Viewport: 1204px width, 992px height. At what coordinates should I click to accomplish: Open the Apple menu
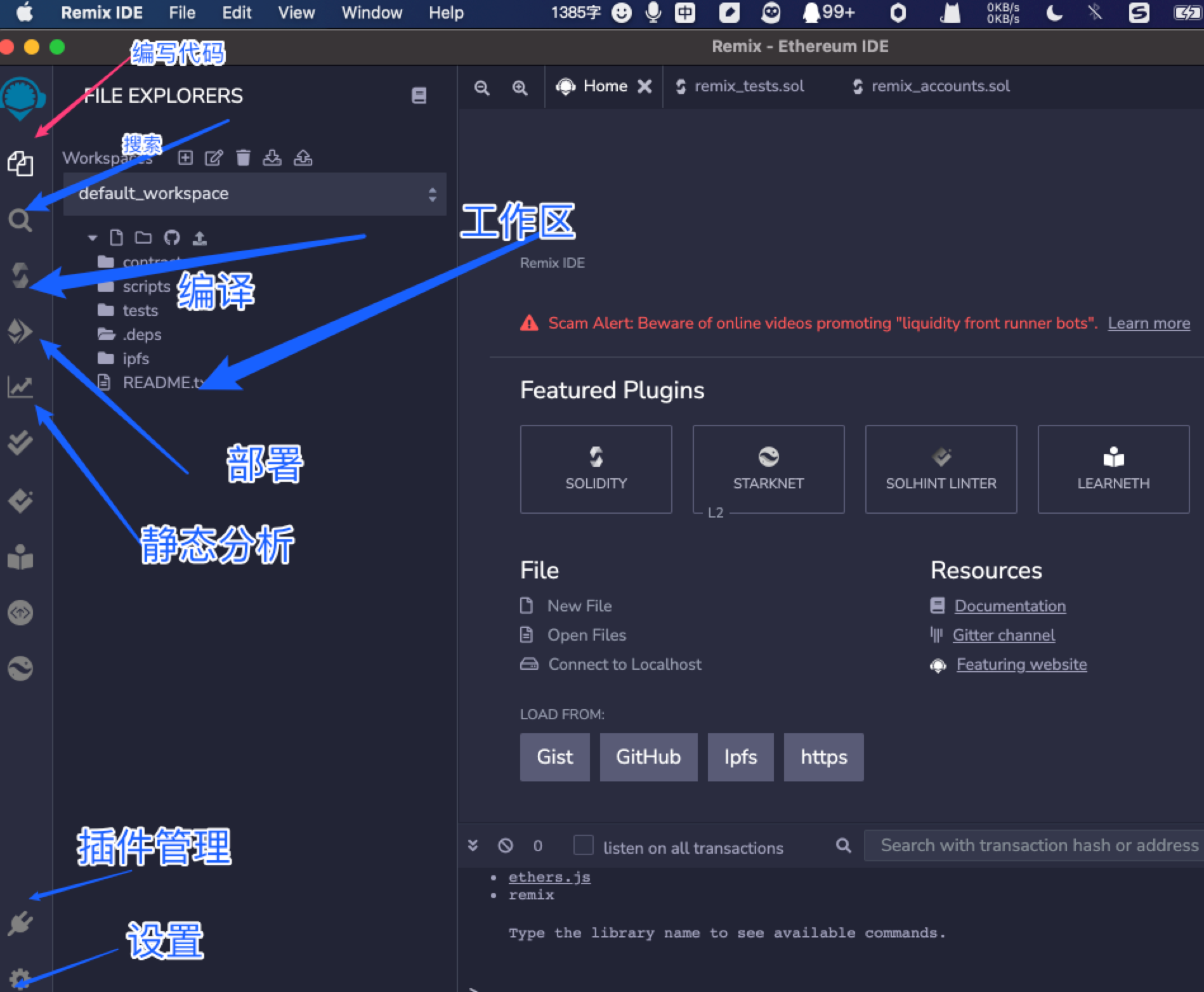tap(24, 13)
